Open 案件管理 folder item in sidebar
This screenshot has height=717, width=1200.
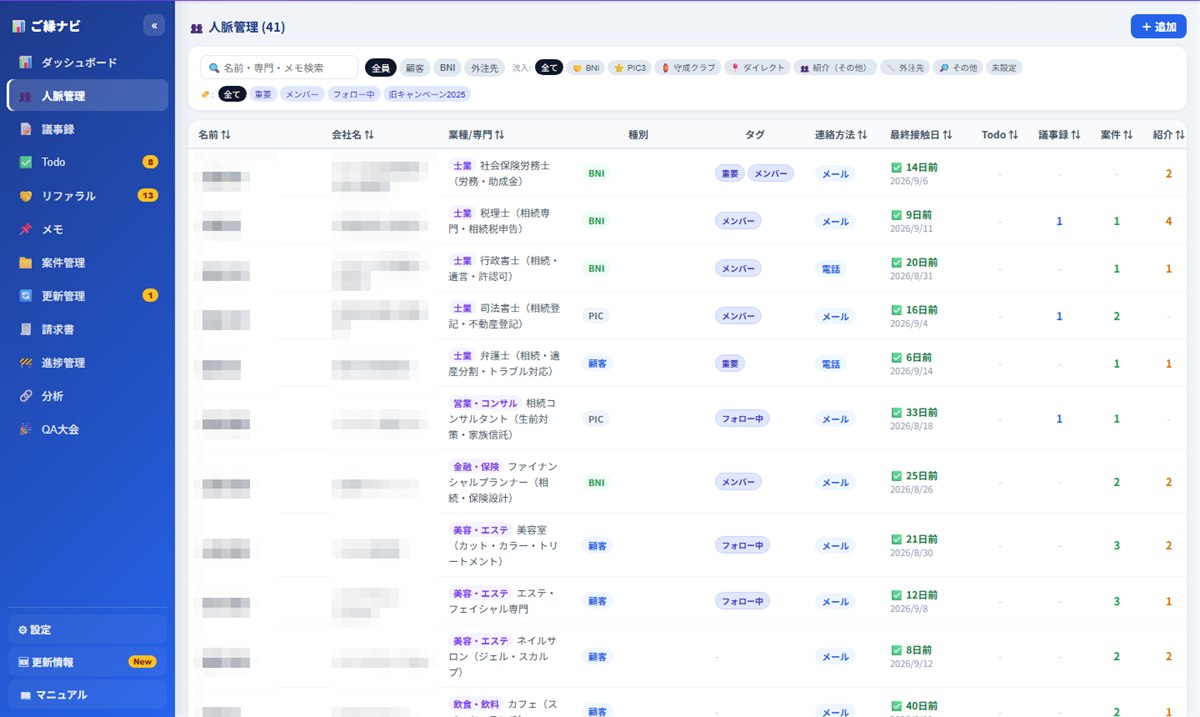point(87,263)
